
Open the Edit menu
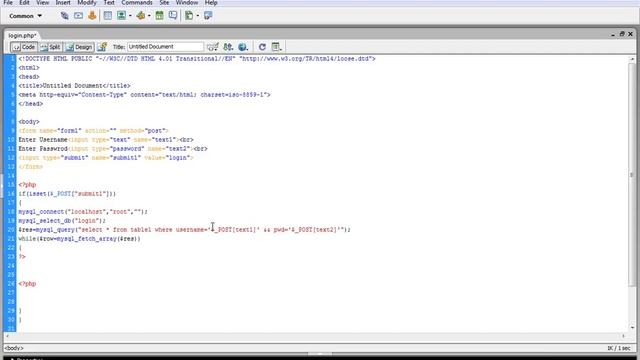[24, 2]
